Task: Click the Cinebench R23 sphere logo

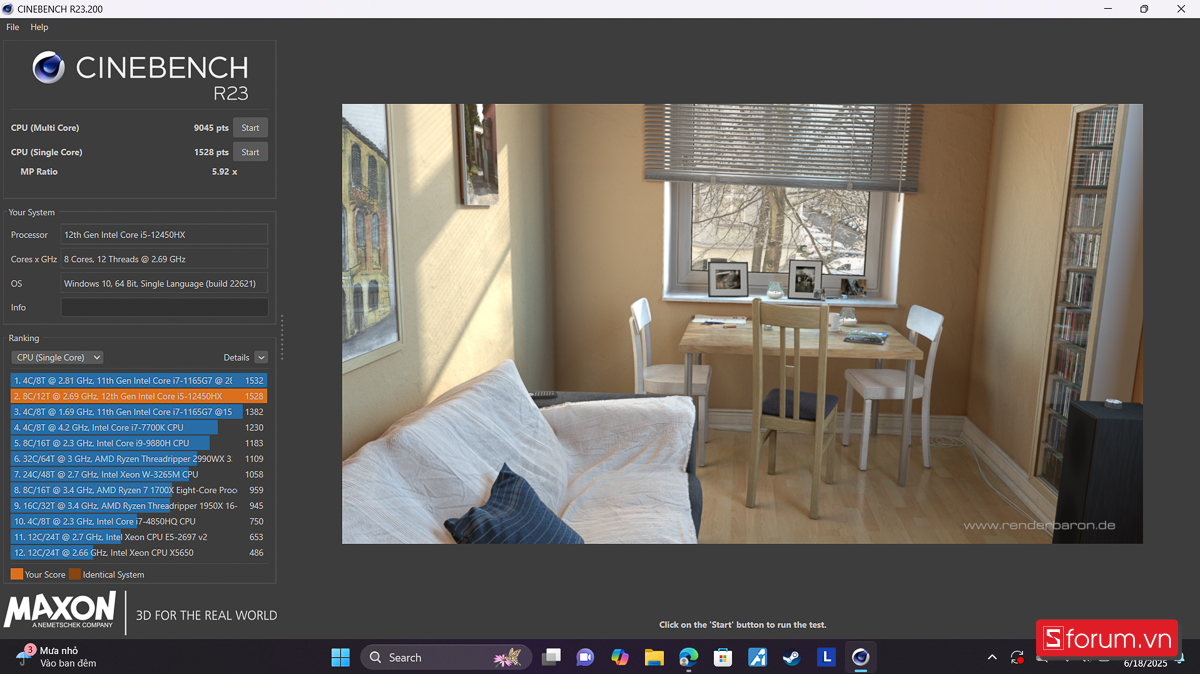Action: 48,68
